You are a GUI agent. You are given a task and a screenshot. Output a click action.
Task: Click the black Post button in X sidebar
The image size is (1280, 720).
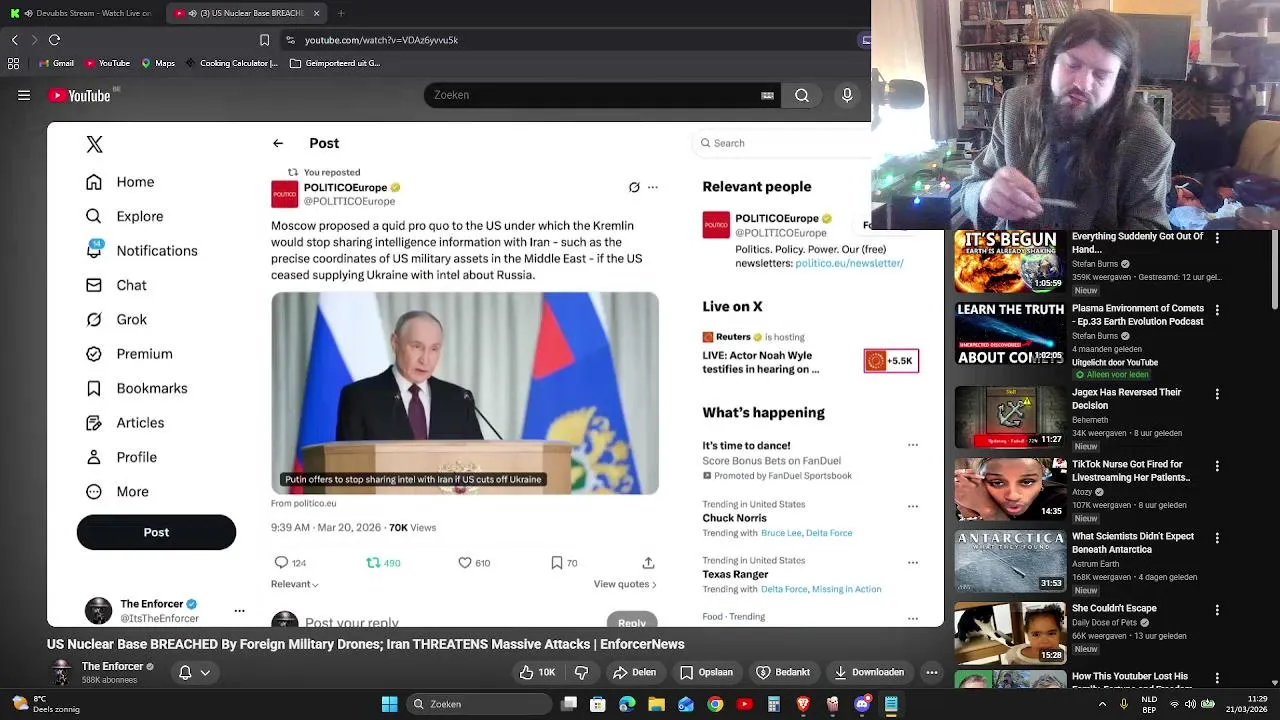click(156, 532)
